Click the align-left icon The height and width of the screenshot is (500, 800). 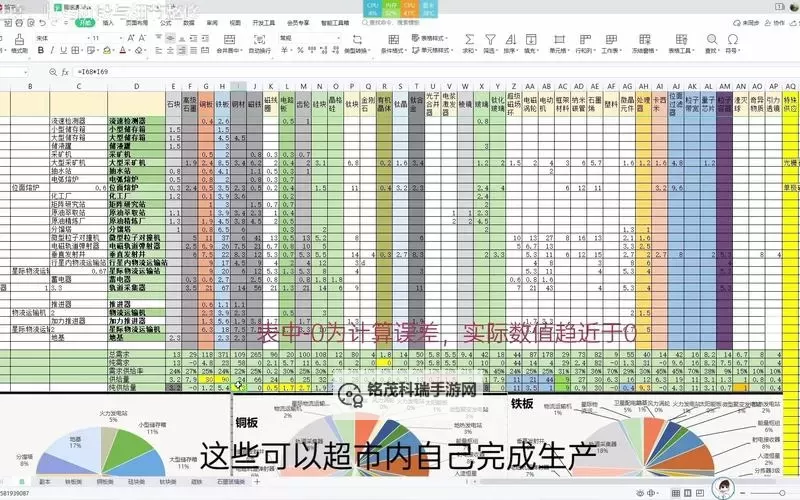pos(159,51)
